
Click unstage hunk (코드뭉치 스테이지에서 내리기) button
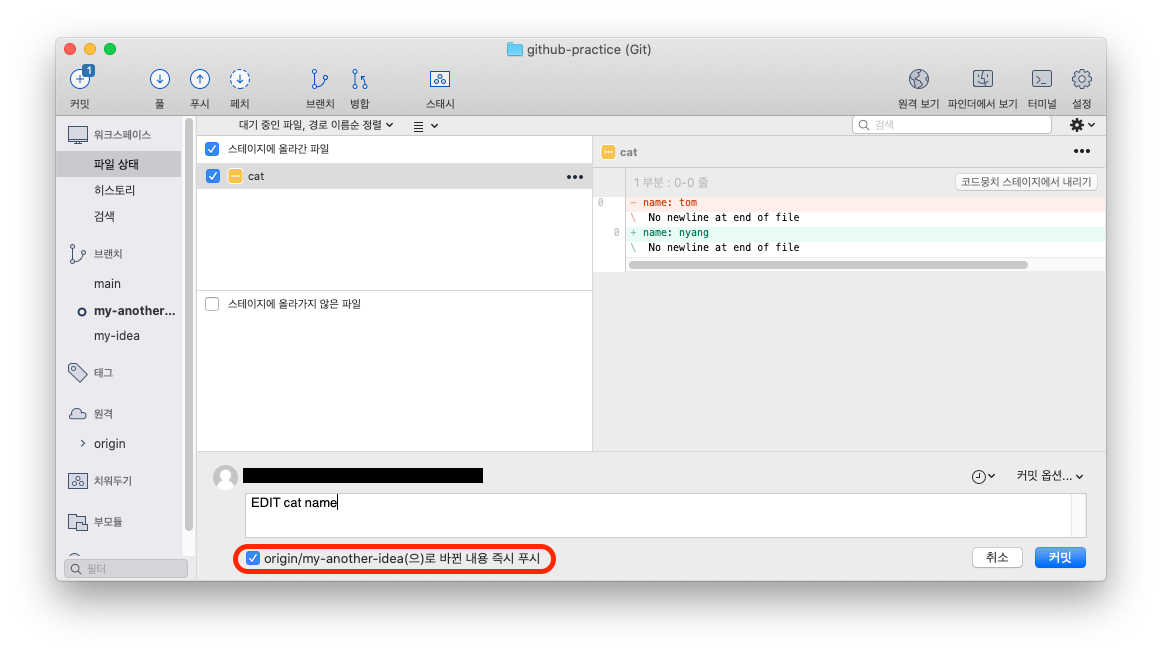(x=1026, y=182)
